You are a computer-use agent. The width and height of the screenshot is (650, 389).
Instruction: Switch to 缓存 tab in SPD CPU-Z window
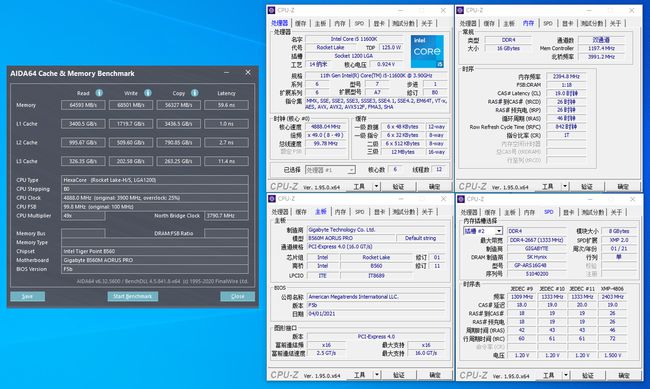[490, 212]
